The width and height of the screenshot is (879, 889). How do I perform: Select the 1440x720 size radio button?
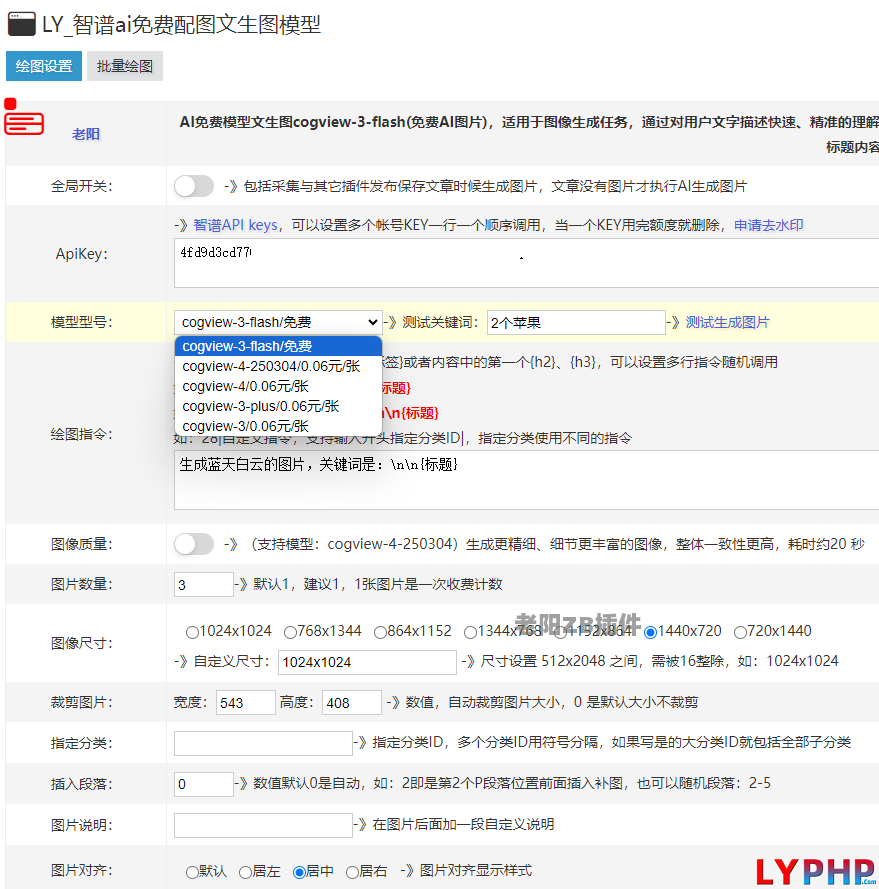[x=650, y=632]
